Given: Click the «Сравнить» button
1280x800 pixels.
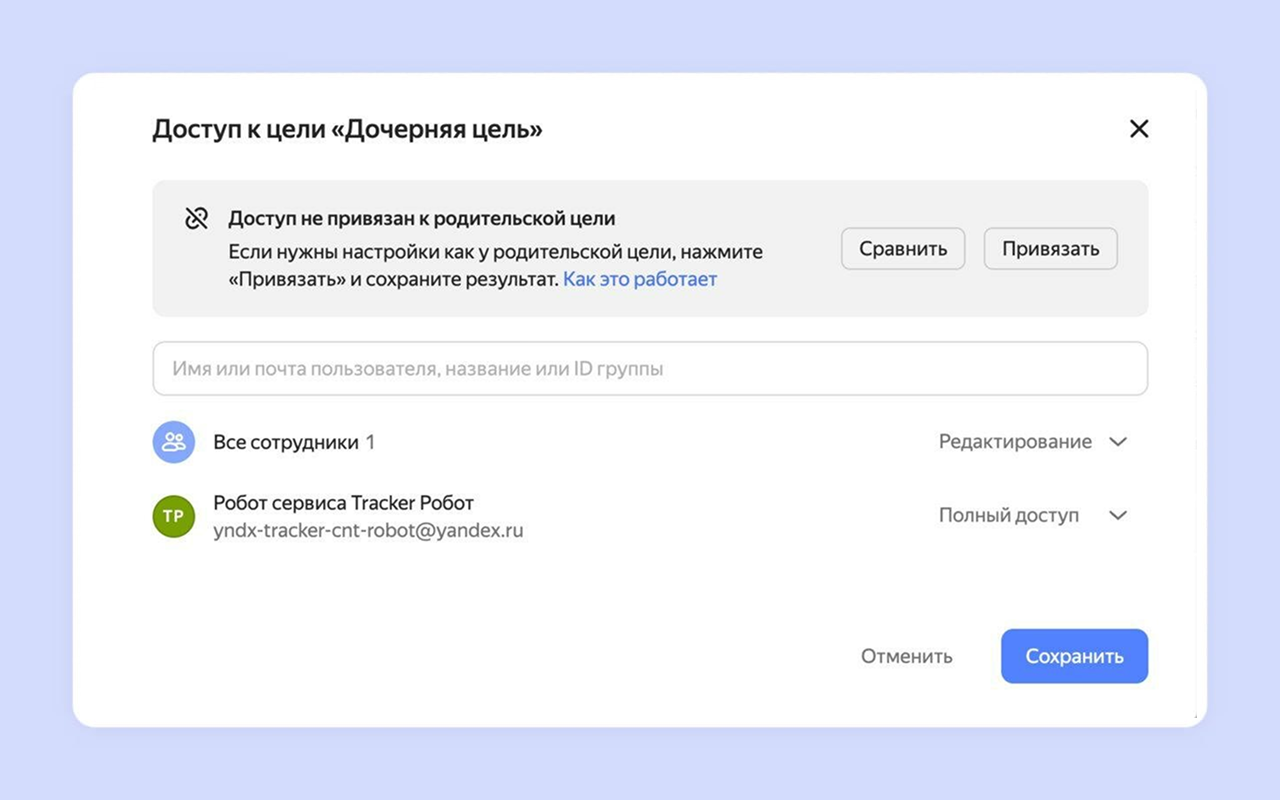Looking at the screenshot, I should (902, 249).
